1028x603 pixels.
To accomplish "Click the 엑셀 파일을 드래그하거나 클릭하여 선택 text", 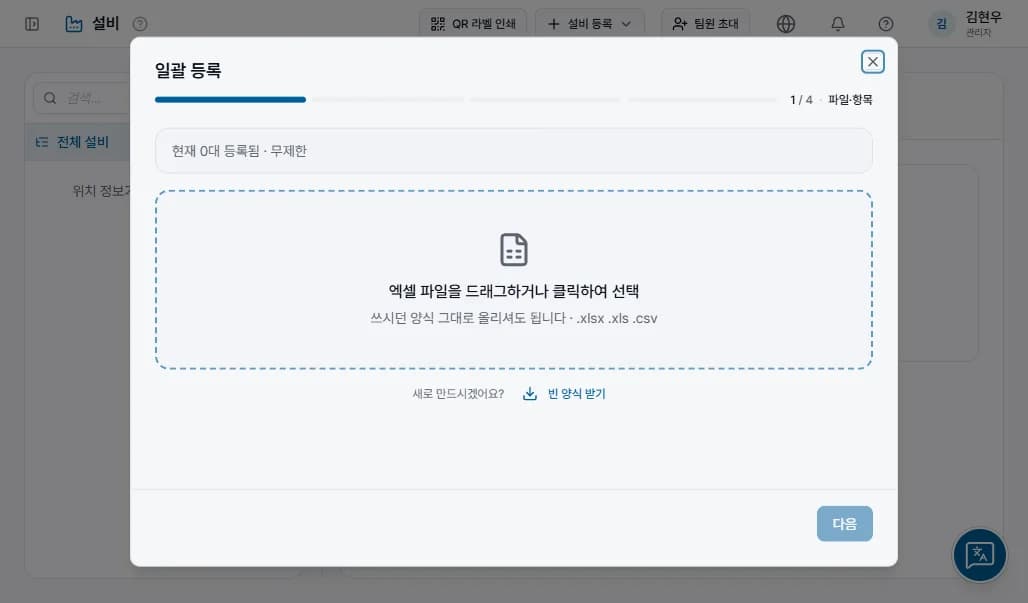I will click(513, 290).
